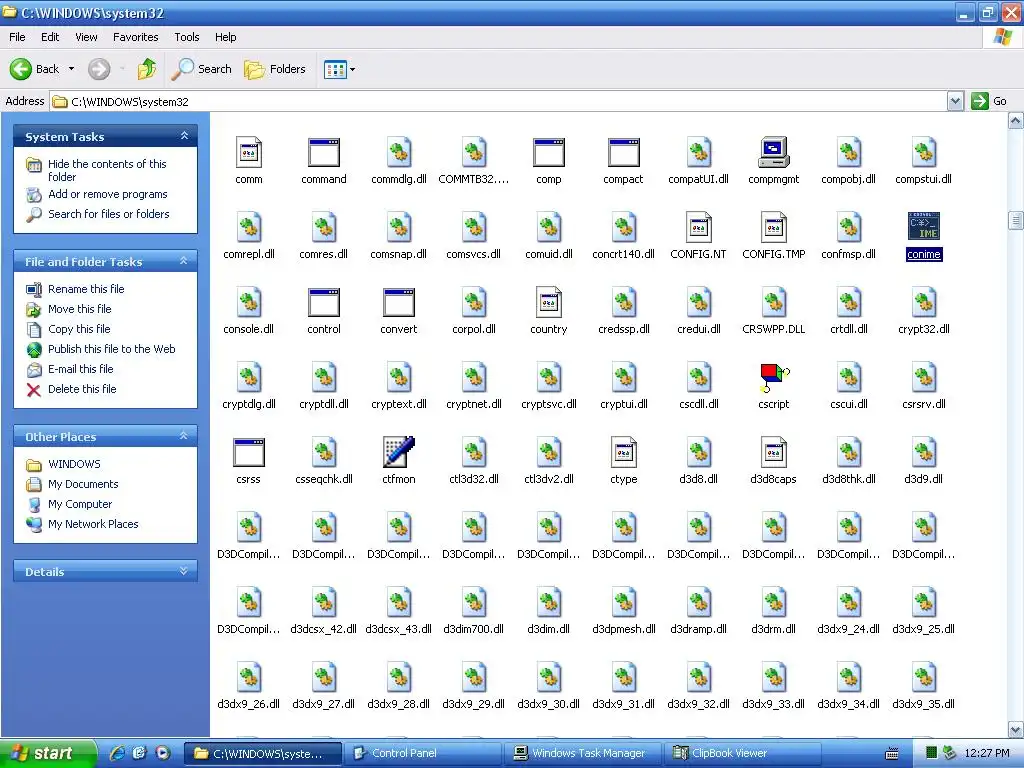The height and width of the screenshot is (768, 1024).
Task: Click Publish this file to the Web
Action: pyautogui.click(x=112, y=349)
